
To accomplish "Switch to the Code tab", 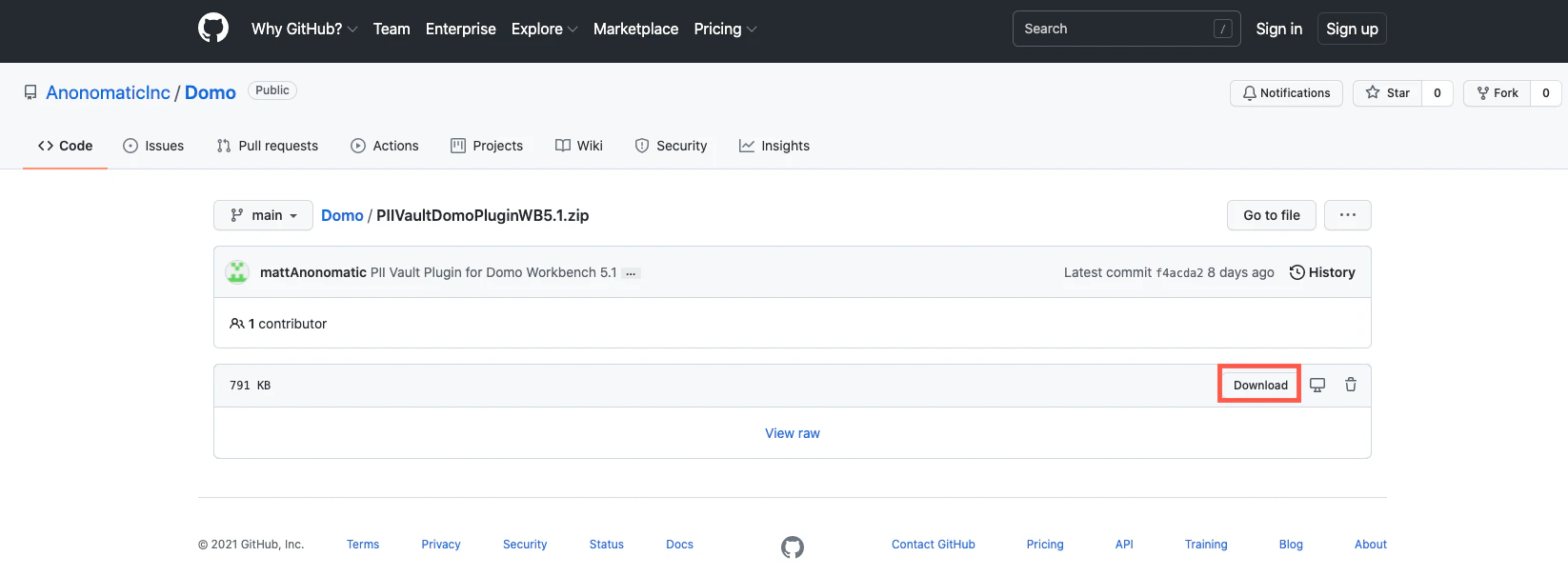I will pos(65,146).
